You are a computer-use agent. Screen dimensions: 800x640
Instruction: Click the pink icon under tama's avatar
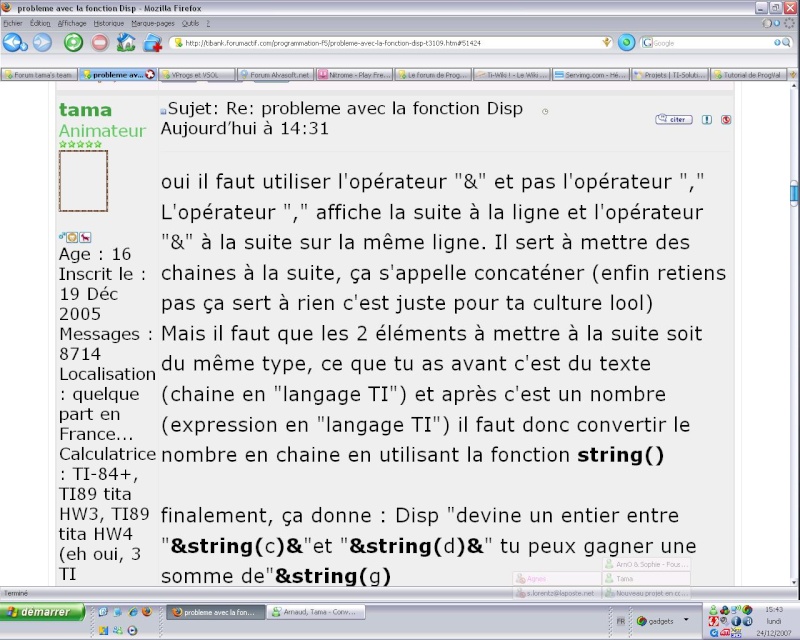(x=85, y=237)
